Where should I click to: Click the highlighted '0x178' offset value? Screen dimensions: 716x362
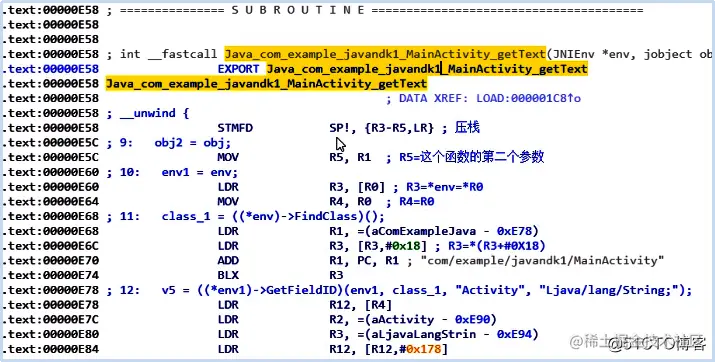424,350
